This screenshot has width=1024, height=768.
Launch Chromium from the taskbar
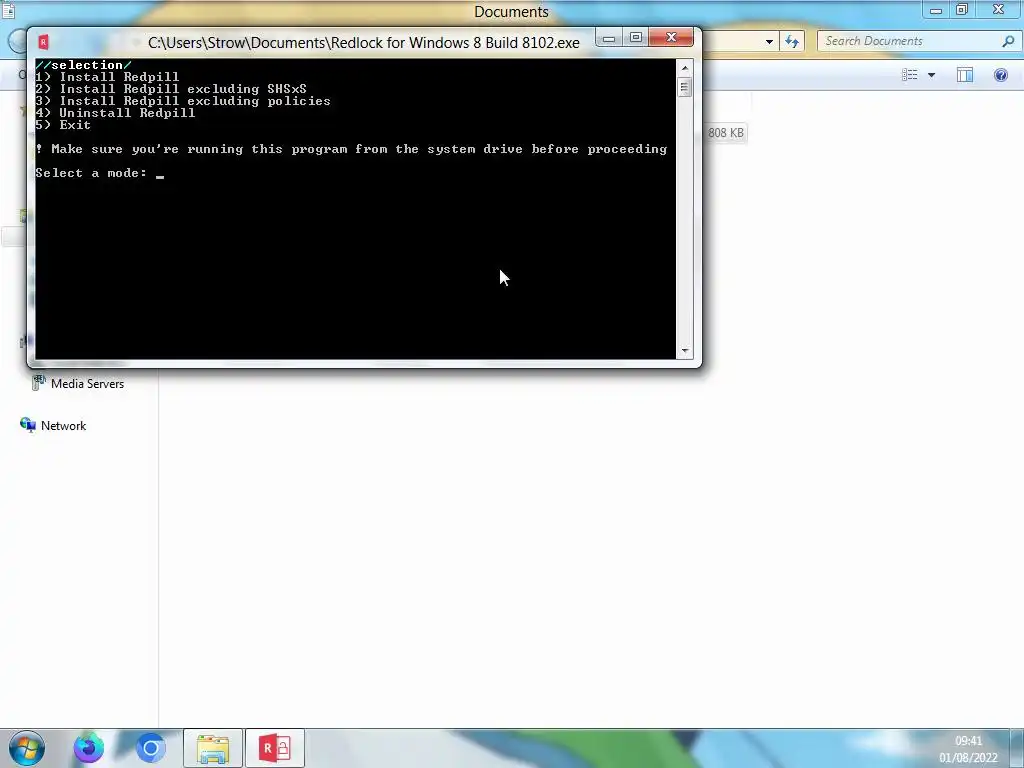click(x=150, y=748)
